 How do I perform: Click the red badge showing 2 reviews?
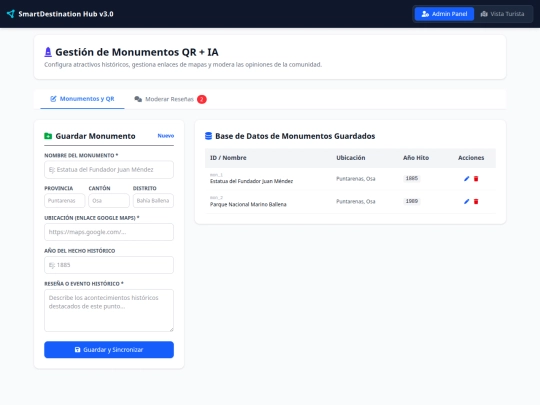coord(202,99)
